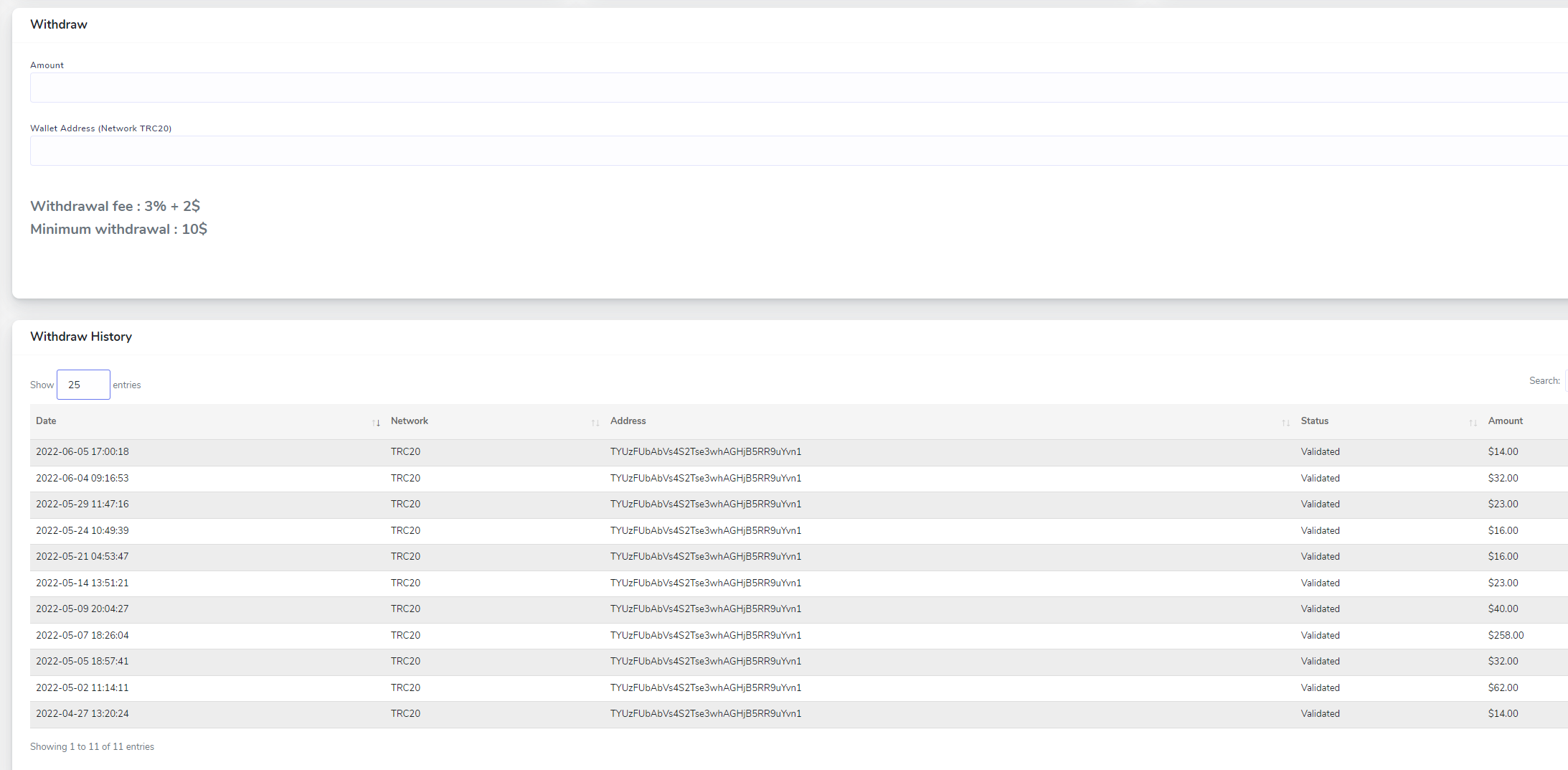
Task: Sort table by Address column sort icon
Action: (1286, 423)
